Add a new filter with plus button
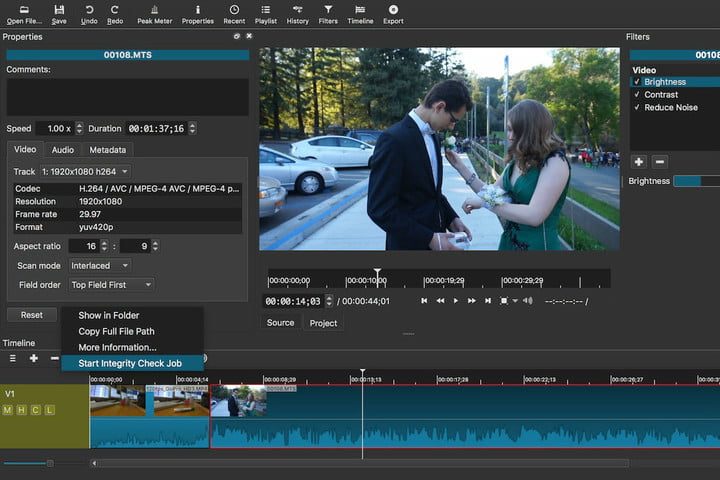The width and height of the screenshot is (720, 480). click(639, 161)
